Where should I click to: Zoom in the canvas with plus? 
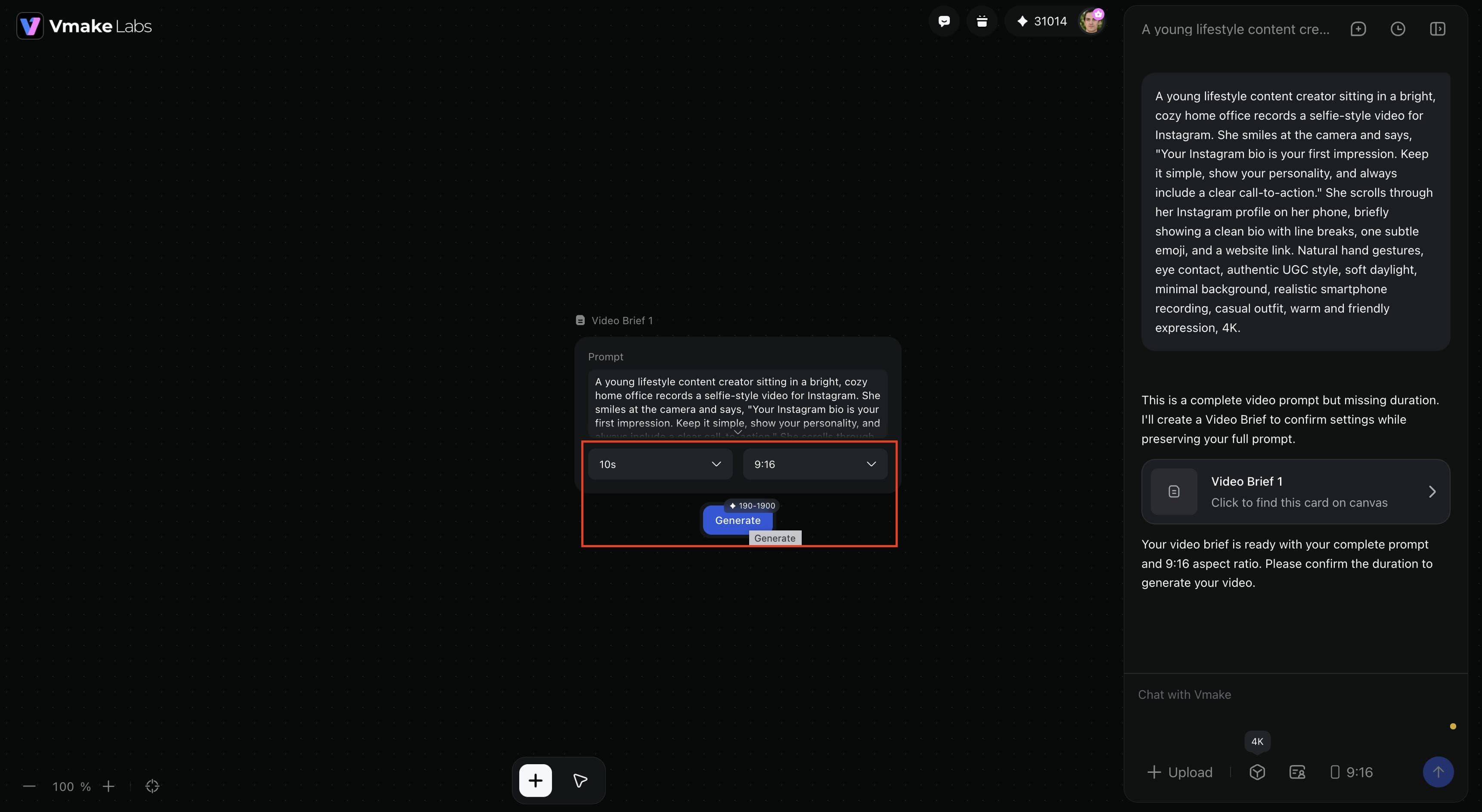click(x=108, y=786)
